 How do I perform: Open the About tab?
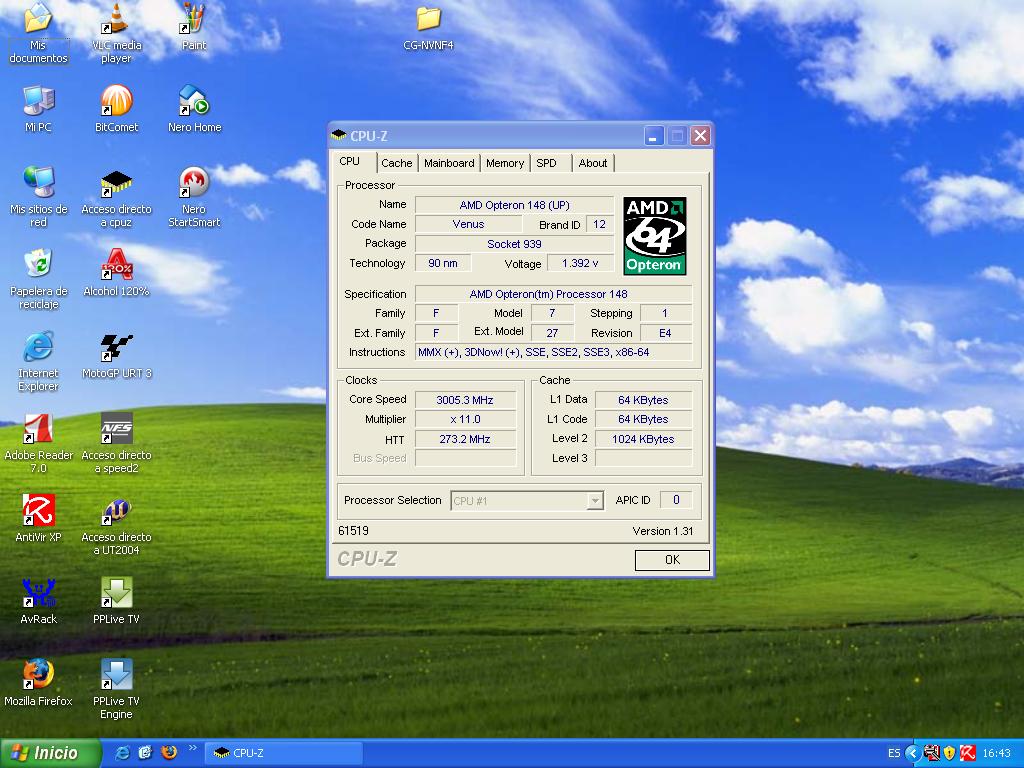click(593, 163)
